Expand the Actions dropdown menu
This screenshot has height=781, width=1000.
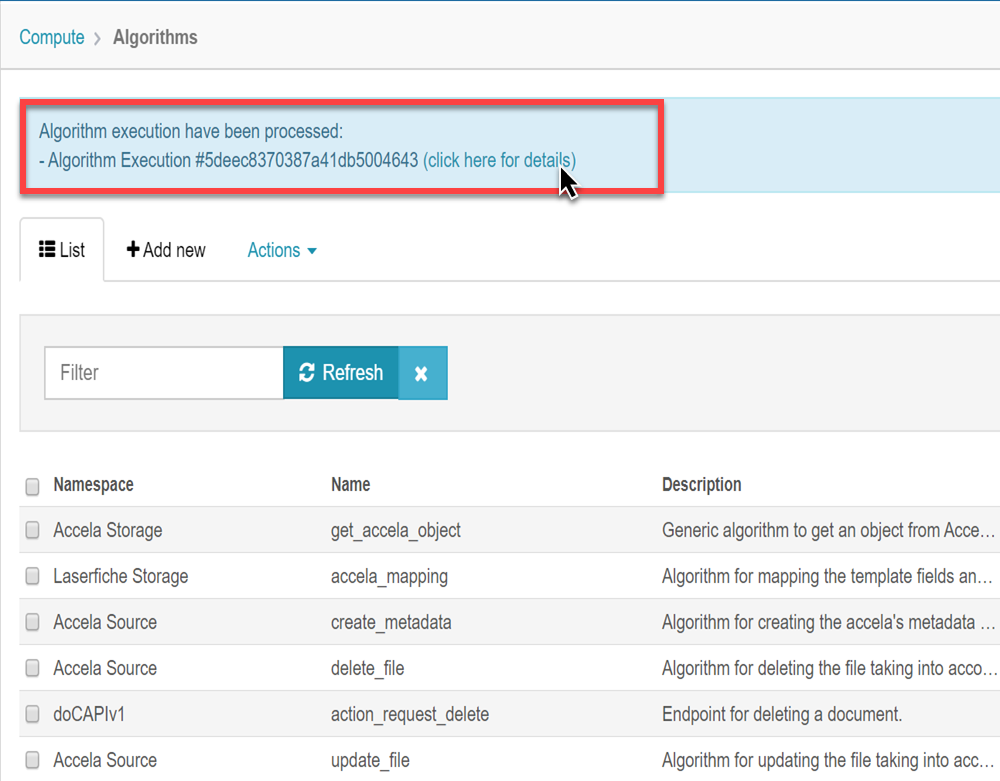[x=282, y=250]
